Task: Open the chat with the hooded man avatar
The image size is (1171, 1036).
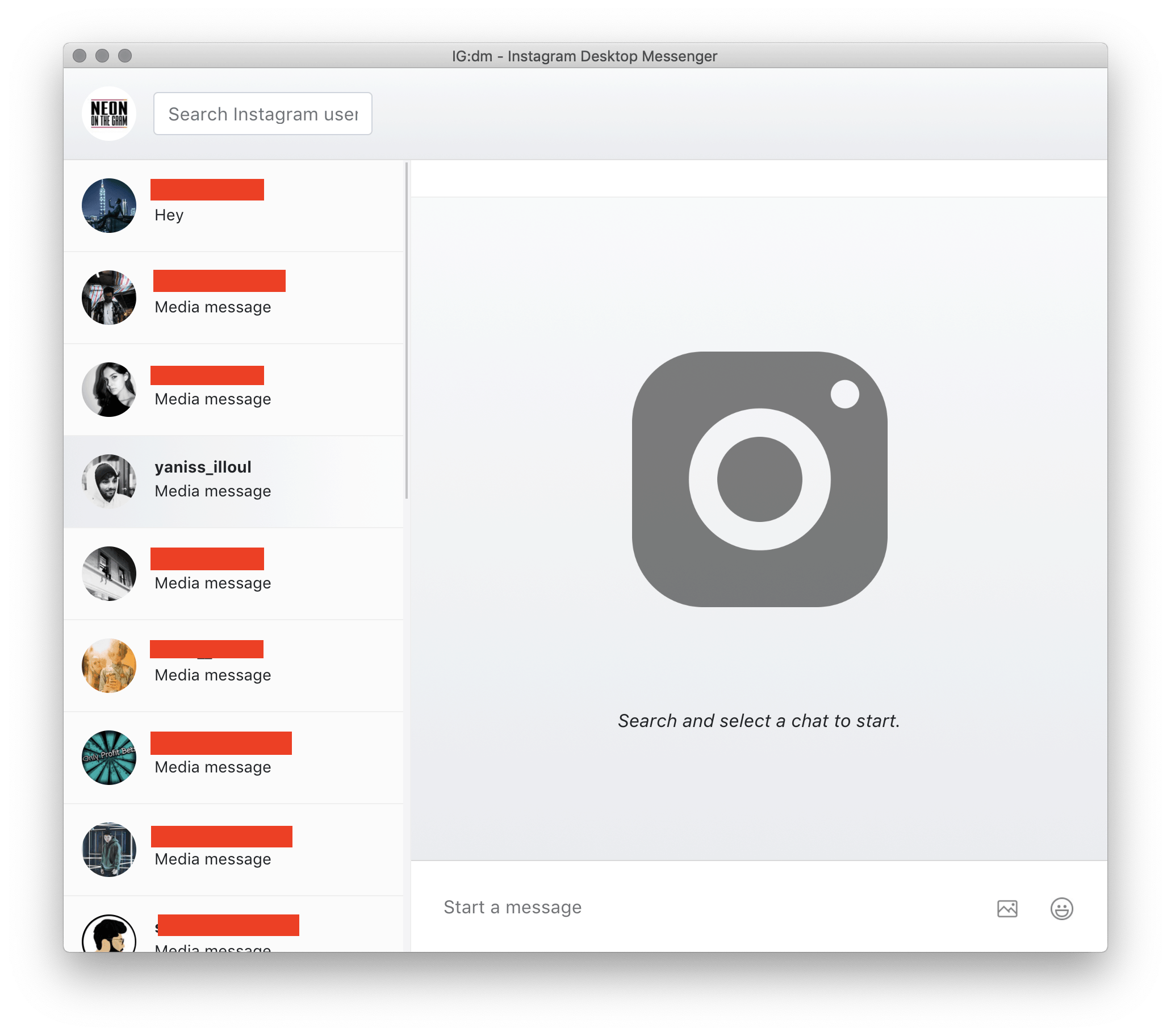Action: 234,849
